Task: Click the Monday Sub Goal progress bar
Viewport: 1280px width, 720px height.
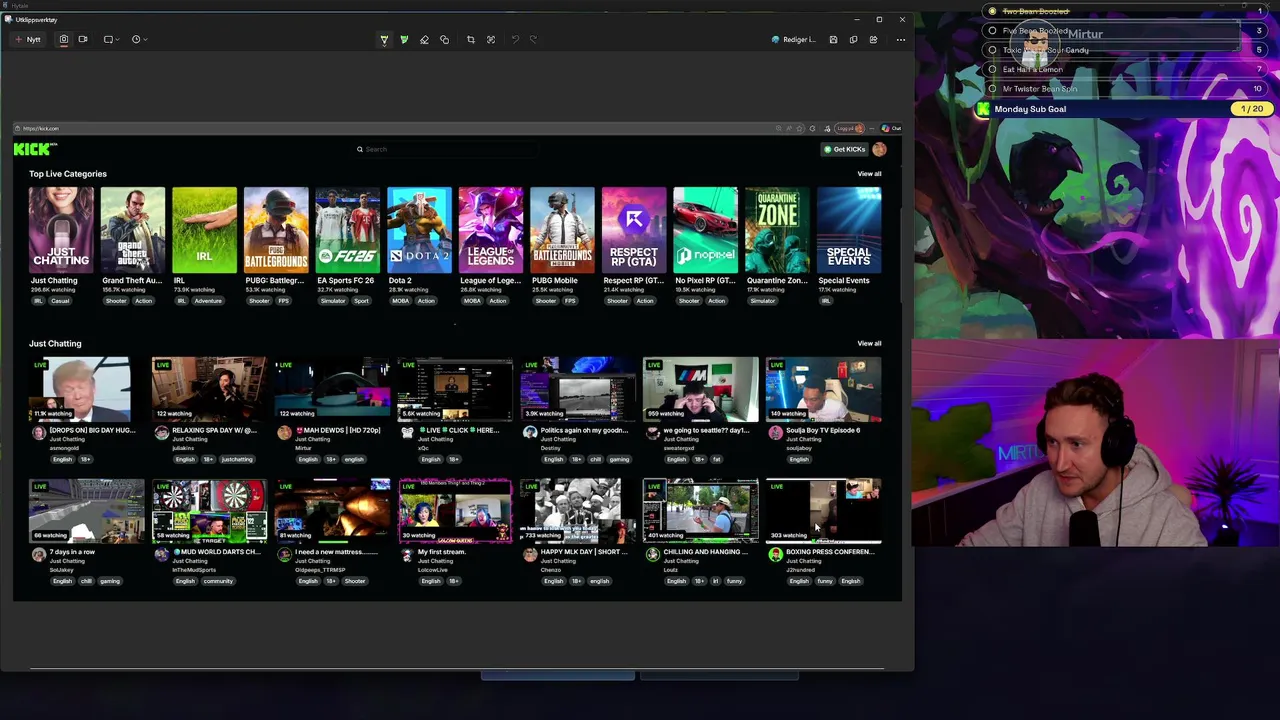Action: point(1124,109)
